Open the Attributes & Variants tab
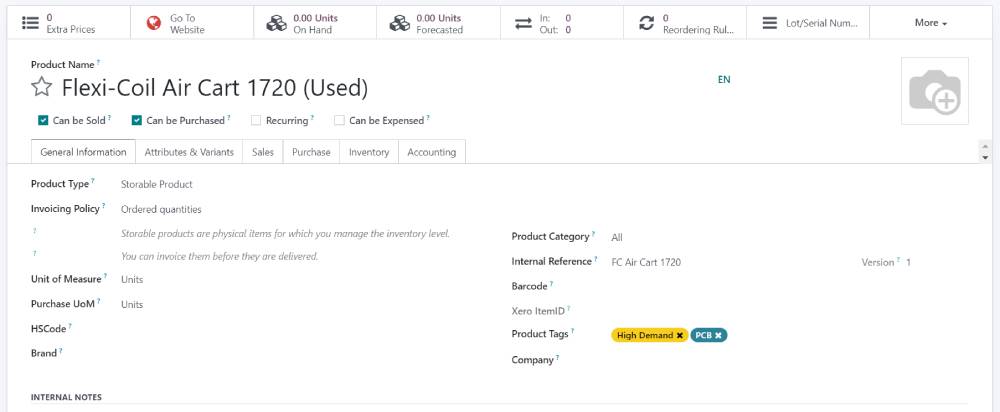 189,152
